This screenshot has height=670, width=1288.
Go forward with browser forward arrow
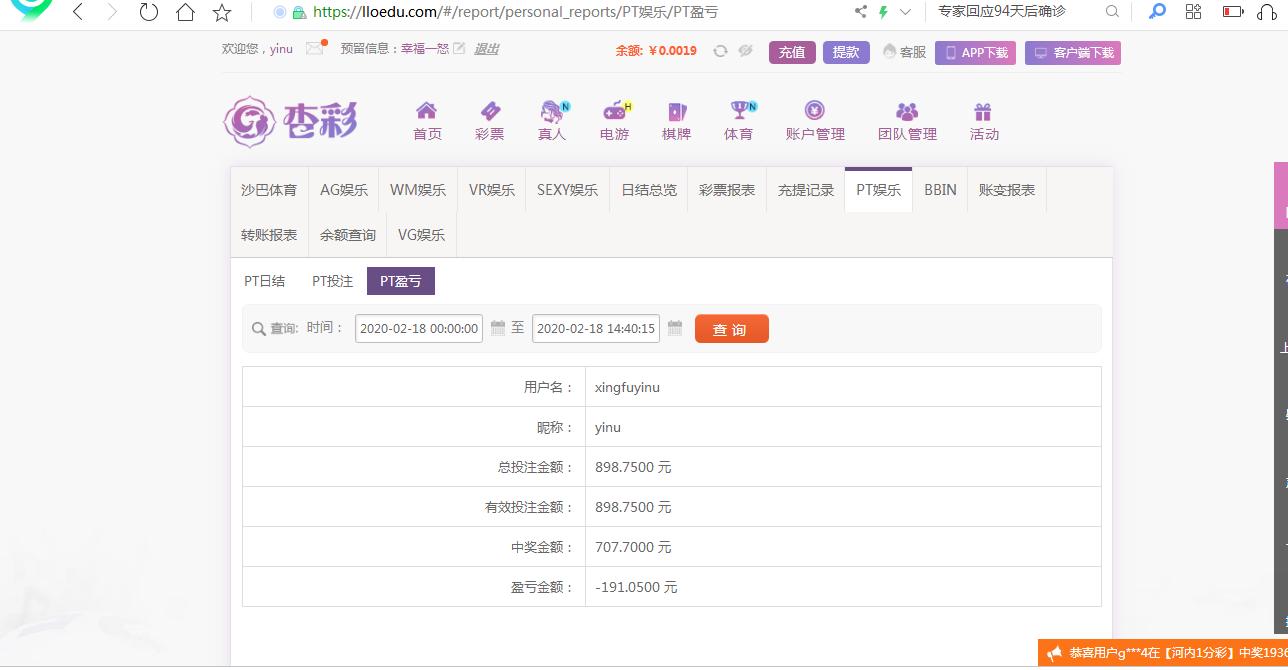coord(112,12)
